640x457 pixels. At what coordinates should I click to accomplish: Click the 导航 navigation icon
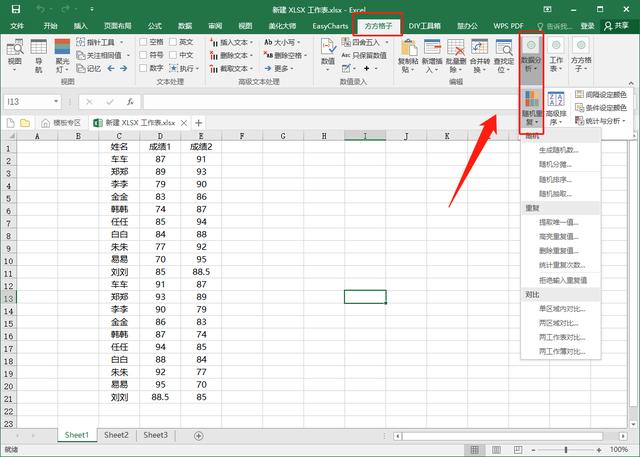click(38, 56)
